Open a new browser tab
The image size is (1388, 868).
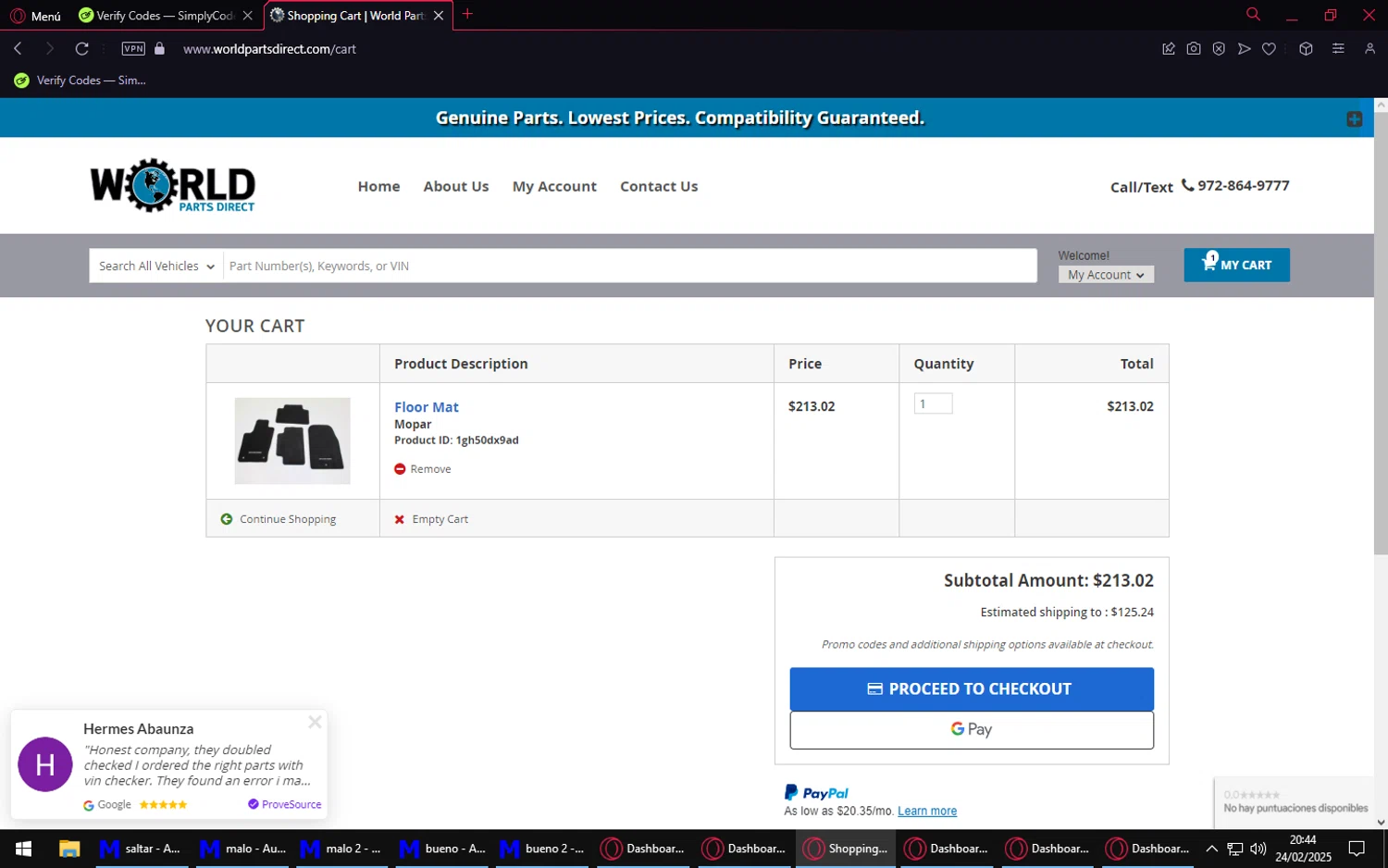click(x=467, y=14)
